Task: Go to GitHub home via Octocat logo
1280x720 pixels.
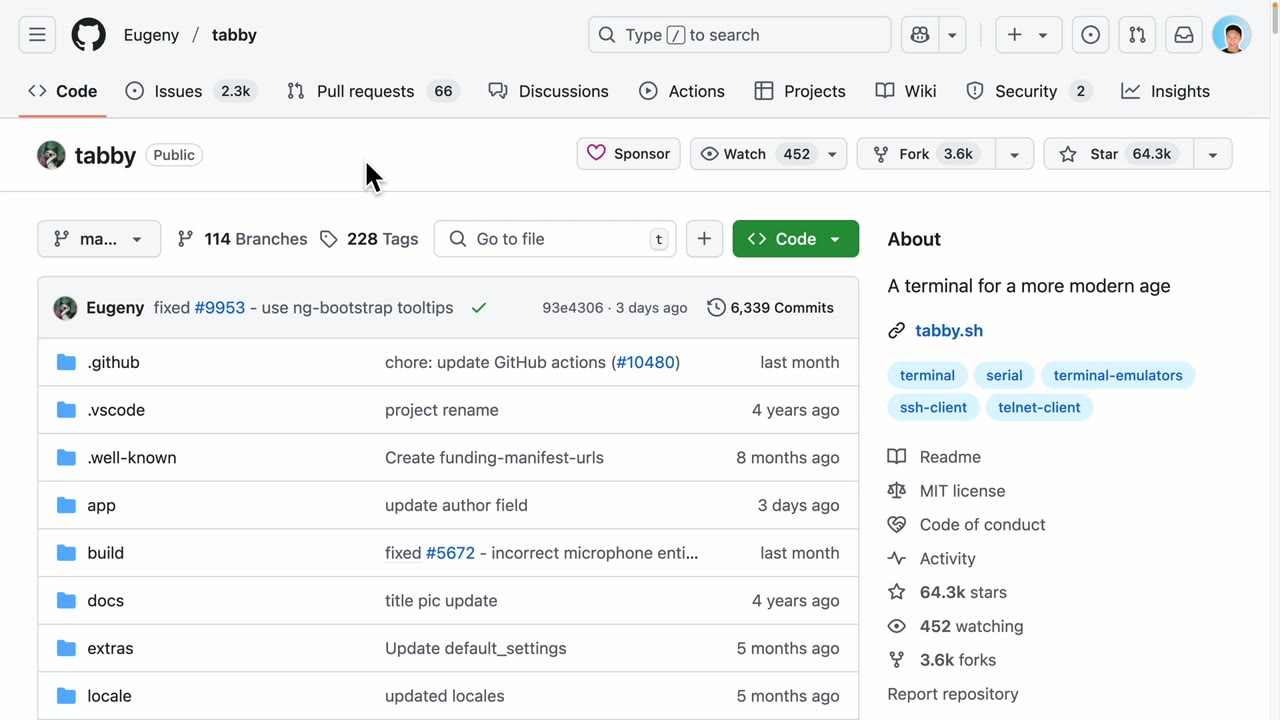Action: (89, 35)
